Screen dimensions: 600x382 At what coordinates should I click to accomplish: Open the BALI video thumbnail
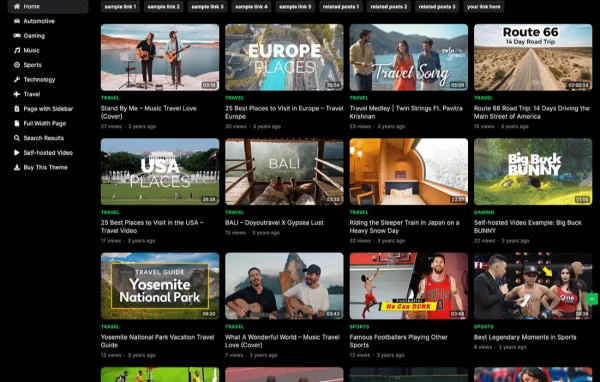click(x=284, y=171)
